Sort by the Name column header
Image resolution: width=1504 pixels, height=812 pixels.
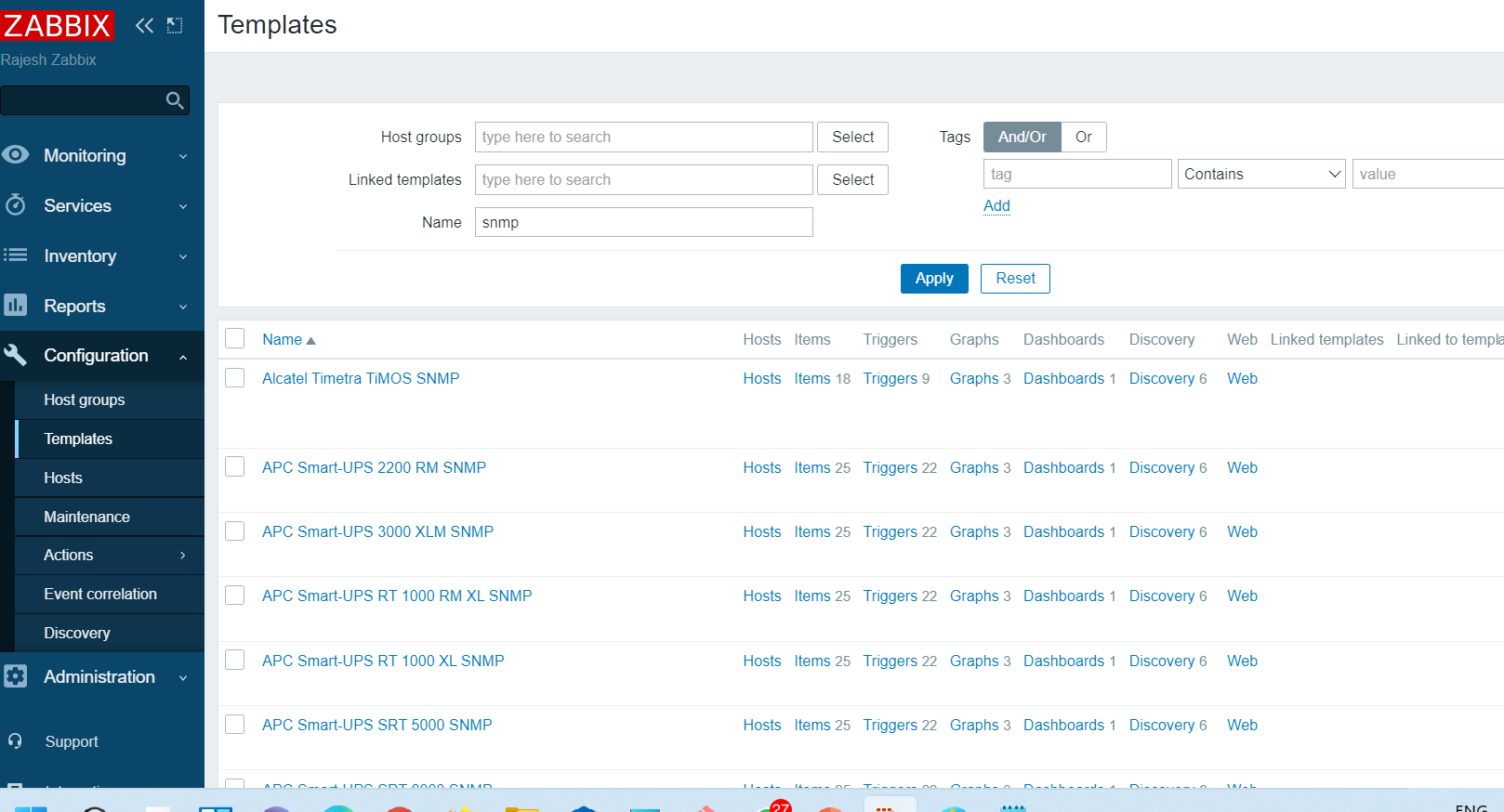click(x=282, y=339)
